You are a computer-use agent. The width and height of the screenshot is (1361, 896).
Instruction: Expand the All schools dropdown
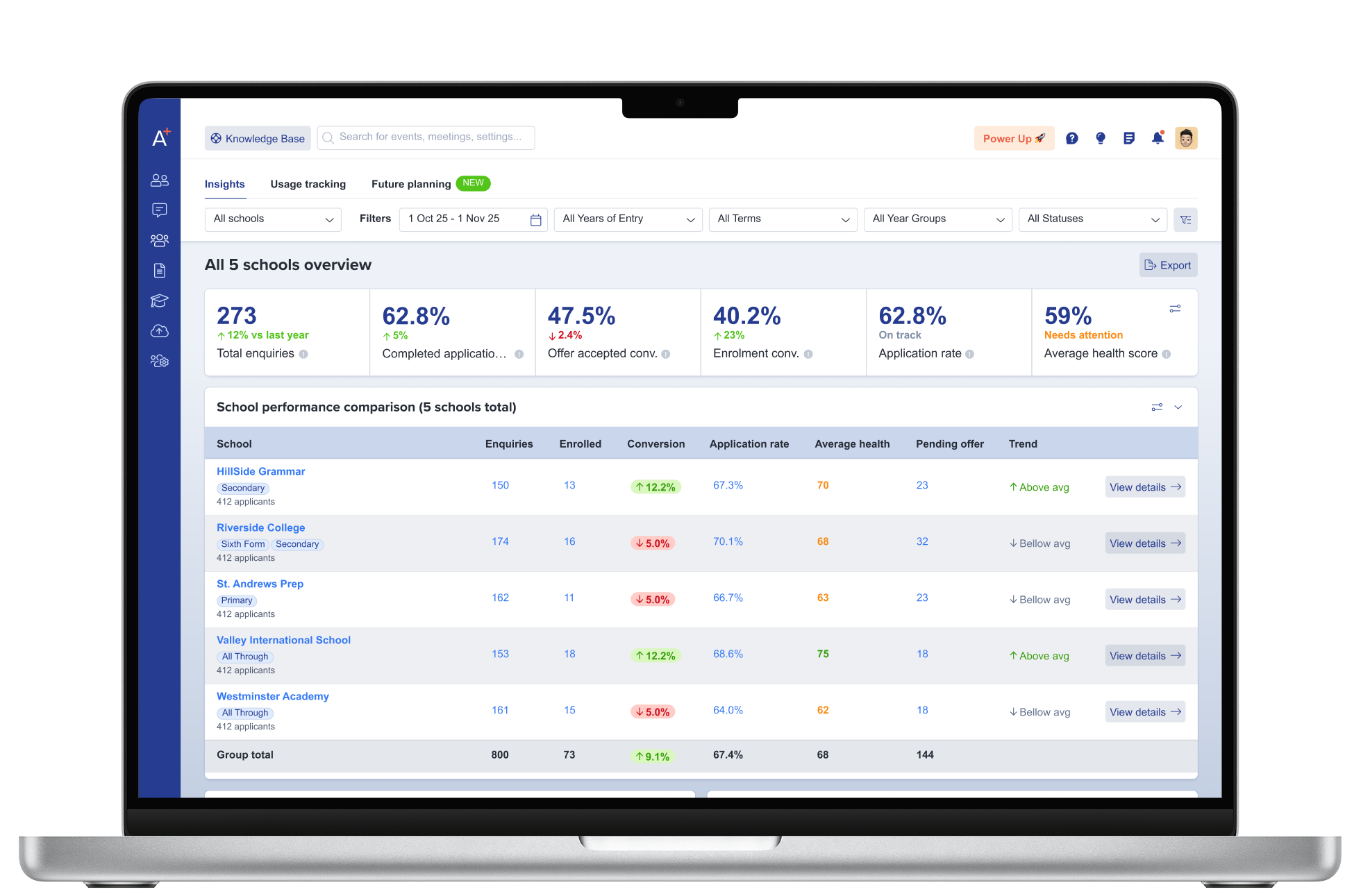point(273,219)
